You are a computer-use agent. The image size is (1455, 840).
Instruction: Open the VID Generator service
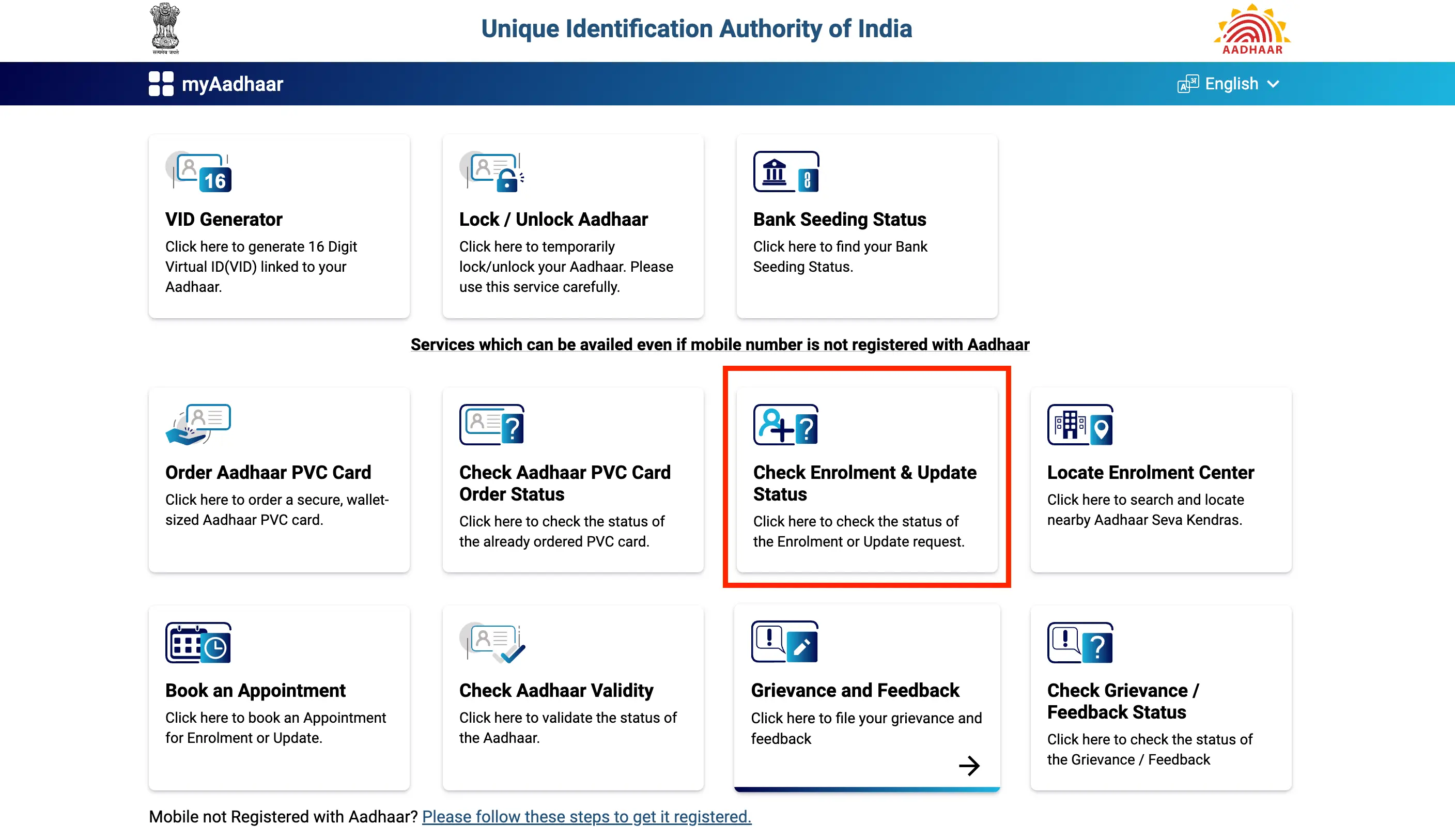pos(279,226)
